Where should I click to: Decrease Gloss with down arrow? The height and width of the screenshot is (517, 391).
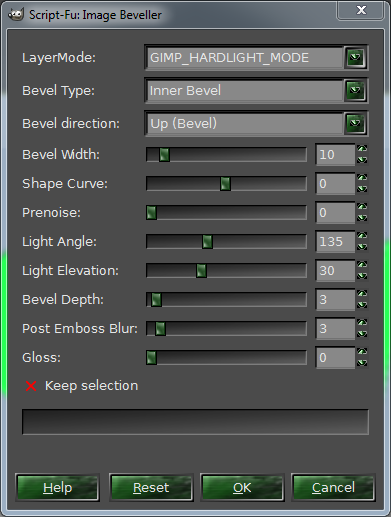(x=362, y=363)
